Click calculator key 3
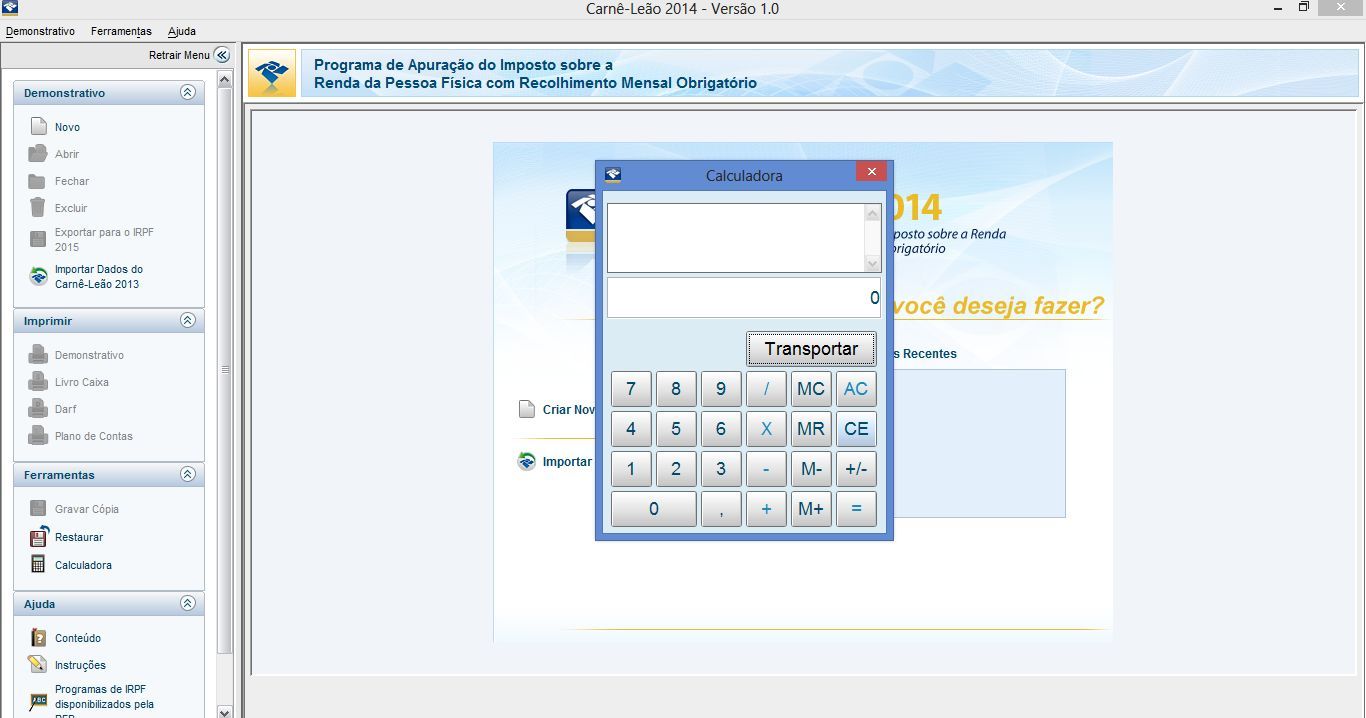The image size is (1366, 718). pyautogui.click(x=721, y=469)
